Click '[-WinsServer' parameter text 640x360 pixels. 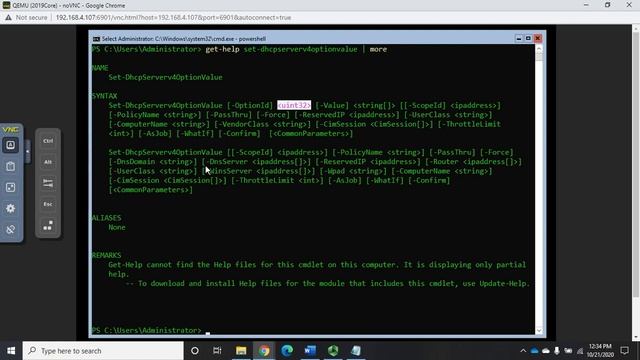pos(226,171)
